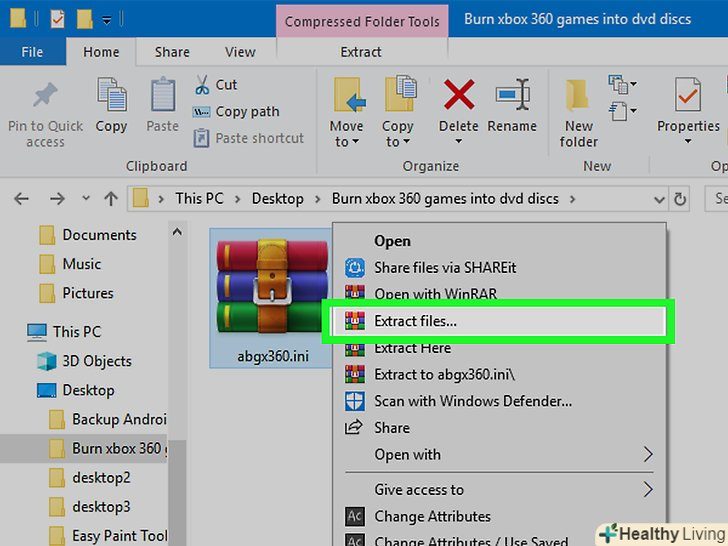Click the Paste shortcut icon

point(201,138)
